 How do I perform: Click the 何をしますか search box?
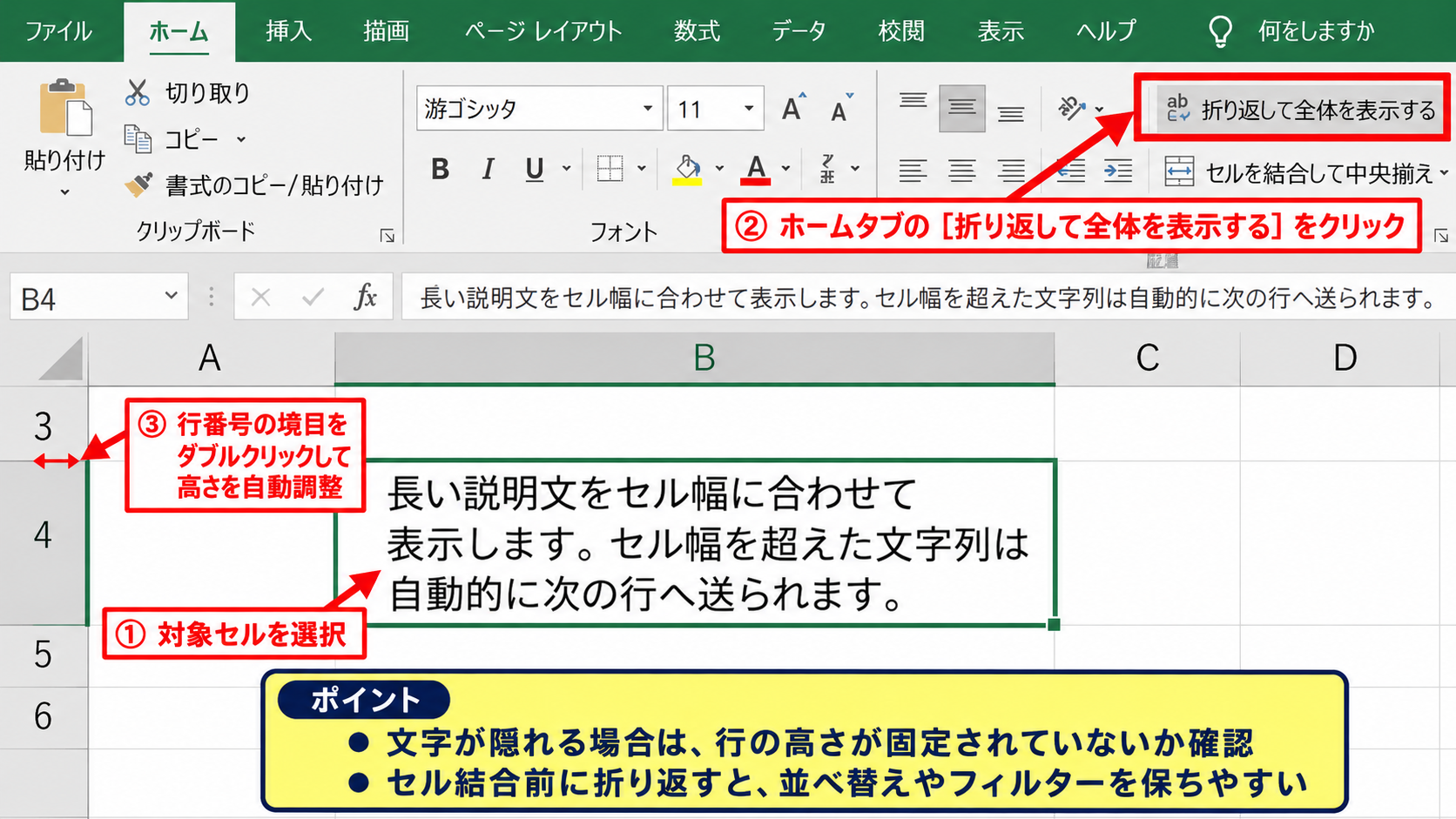click(1291, 31)
